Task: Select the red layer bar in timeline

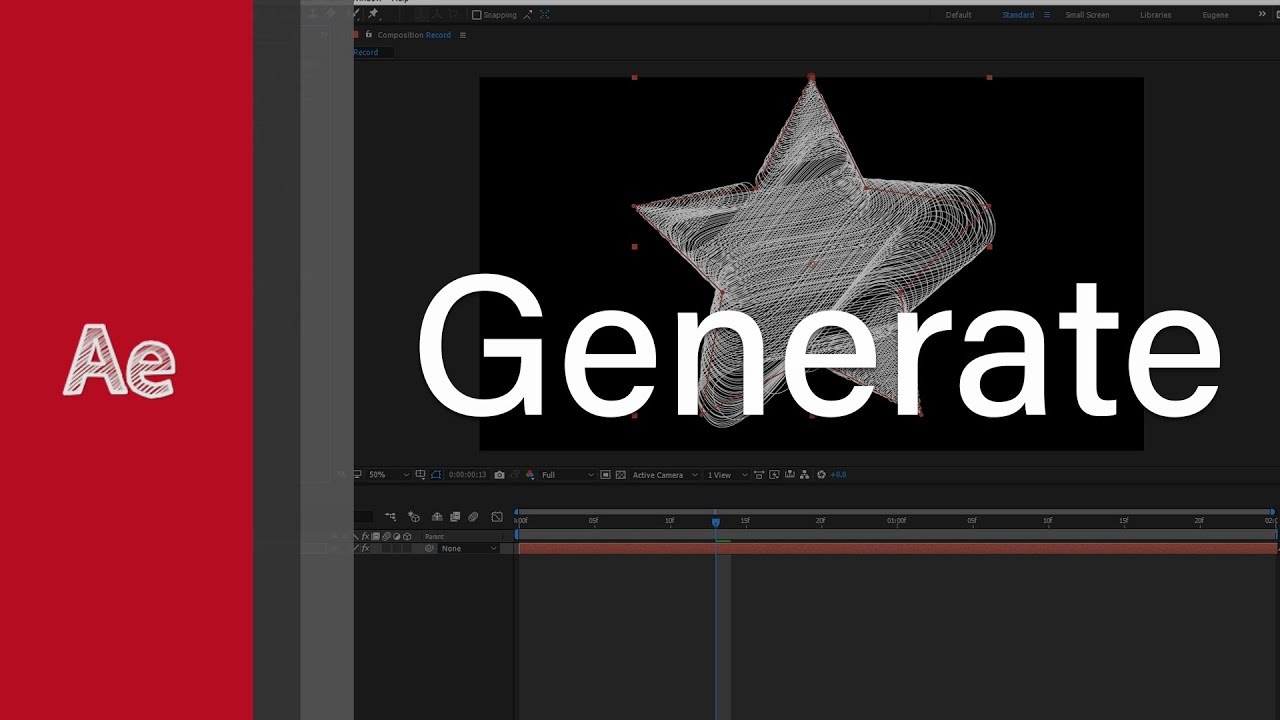Action: pyautogui.click(x=897, y=548)
